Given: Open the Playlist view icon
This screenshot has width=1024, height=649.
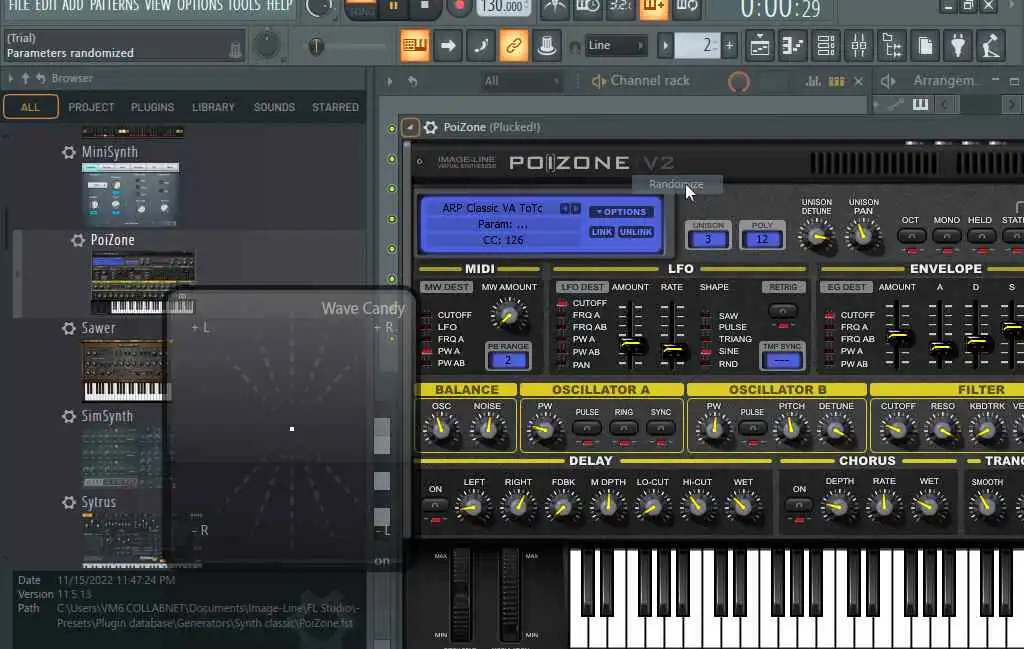Looking at the screenshot, I should [x=760, y=46].
